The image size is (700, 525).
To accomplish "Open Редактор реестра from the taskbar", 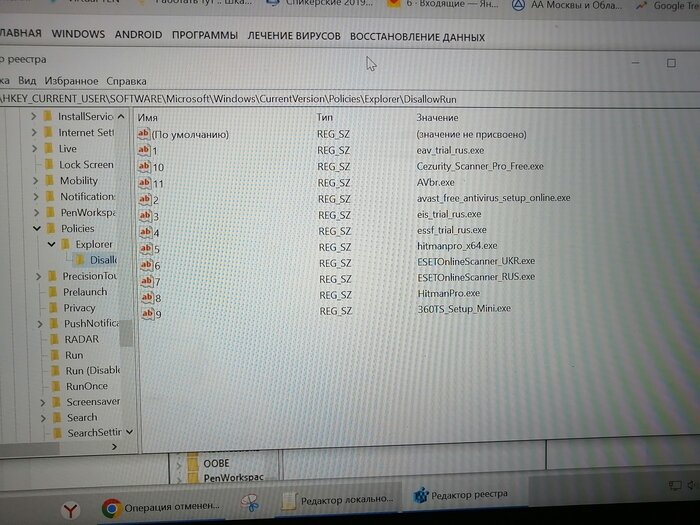I will click(x=460, y=495).
